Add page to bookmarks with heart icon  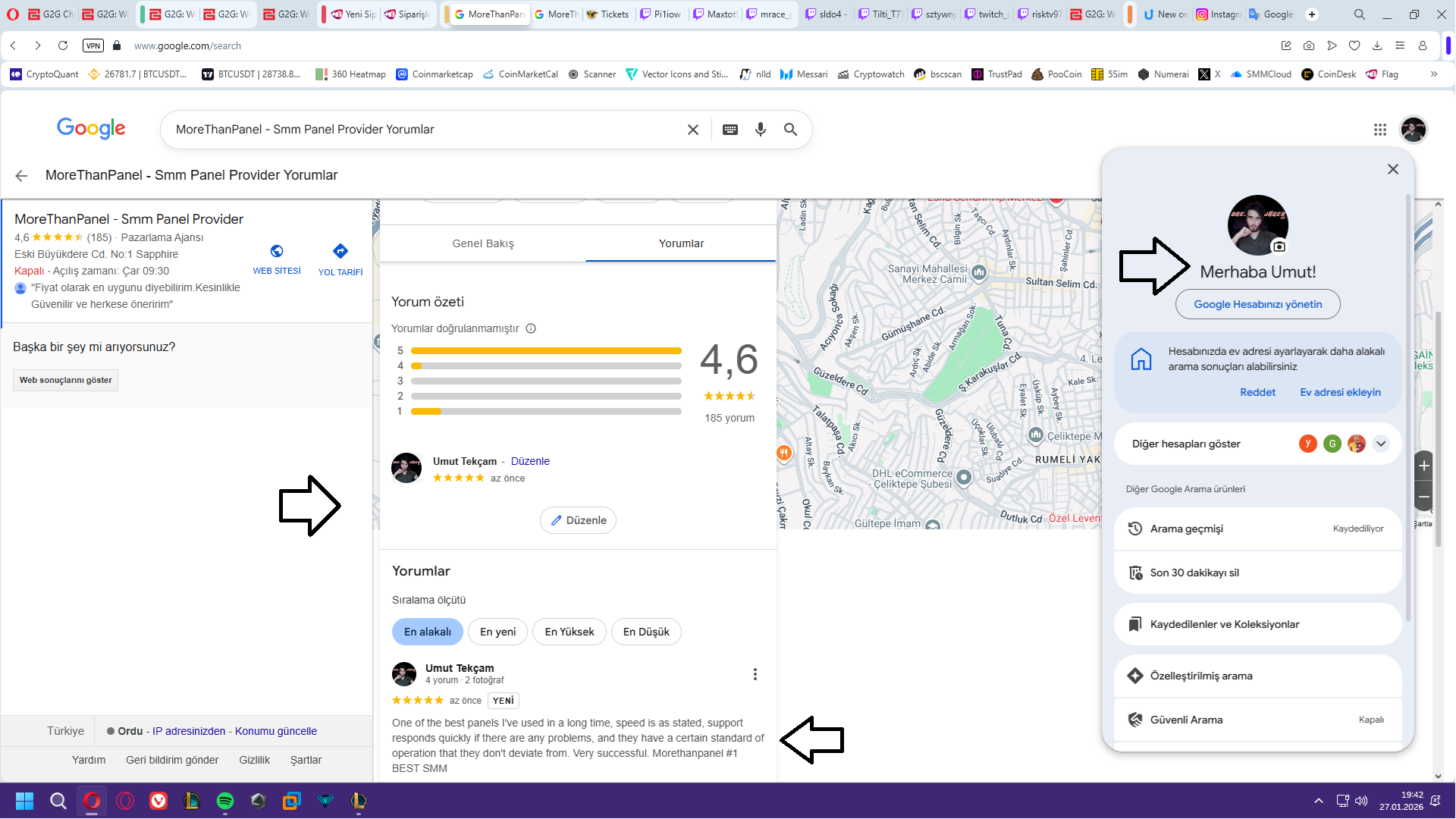point(1354,45)
